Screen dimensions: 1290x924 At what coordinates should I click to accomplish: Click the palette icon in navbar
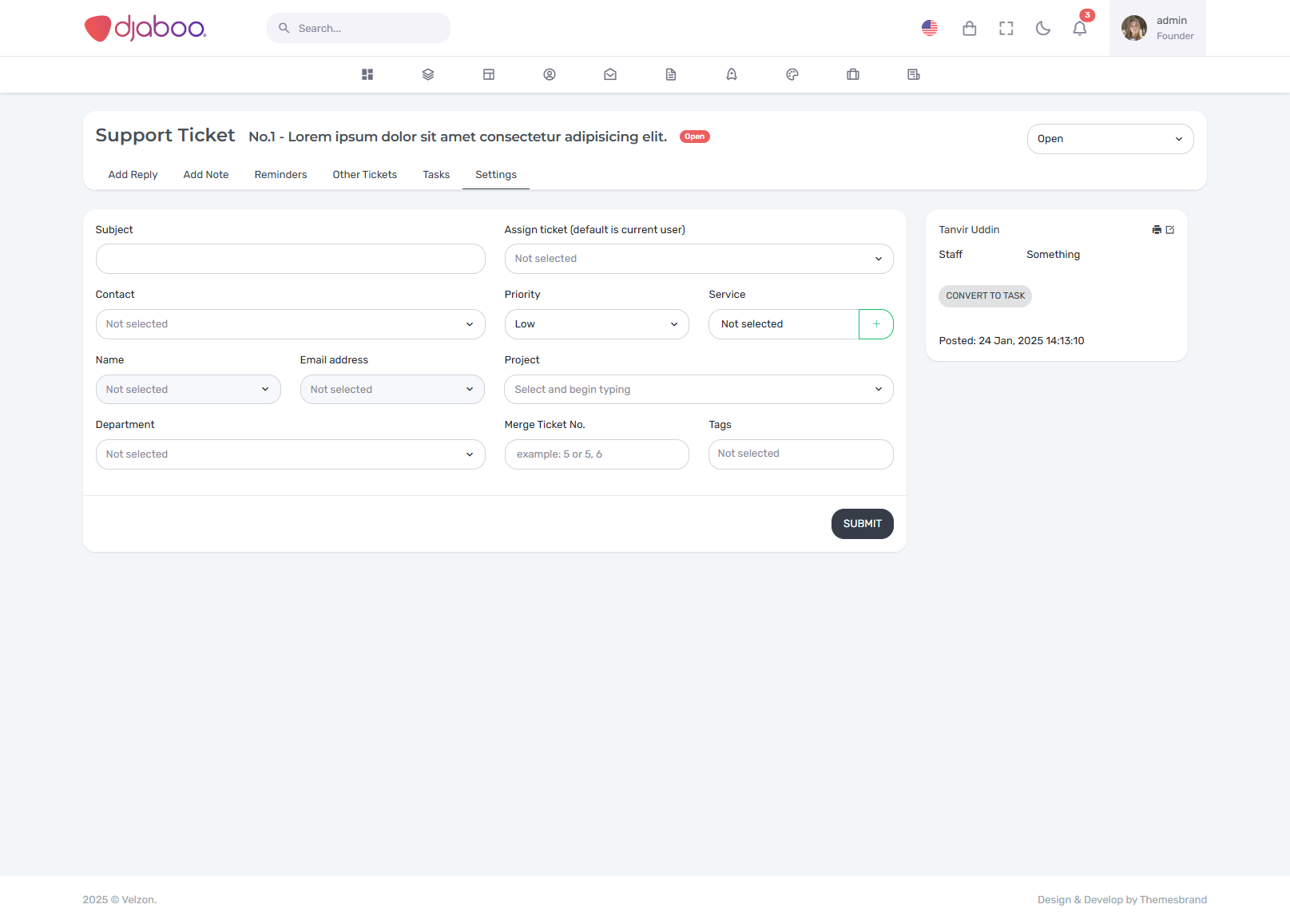point(792,74)
